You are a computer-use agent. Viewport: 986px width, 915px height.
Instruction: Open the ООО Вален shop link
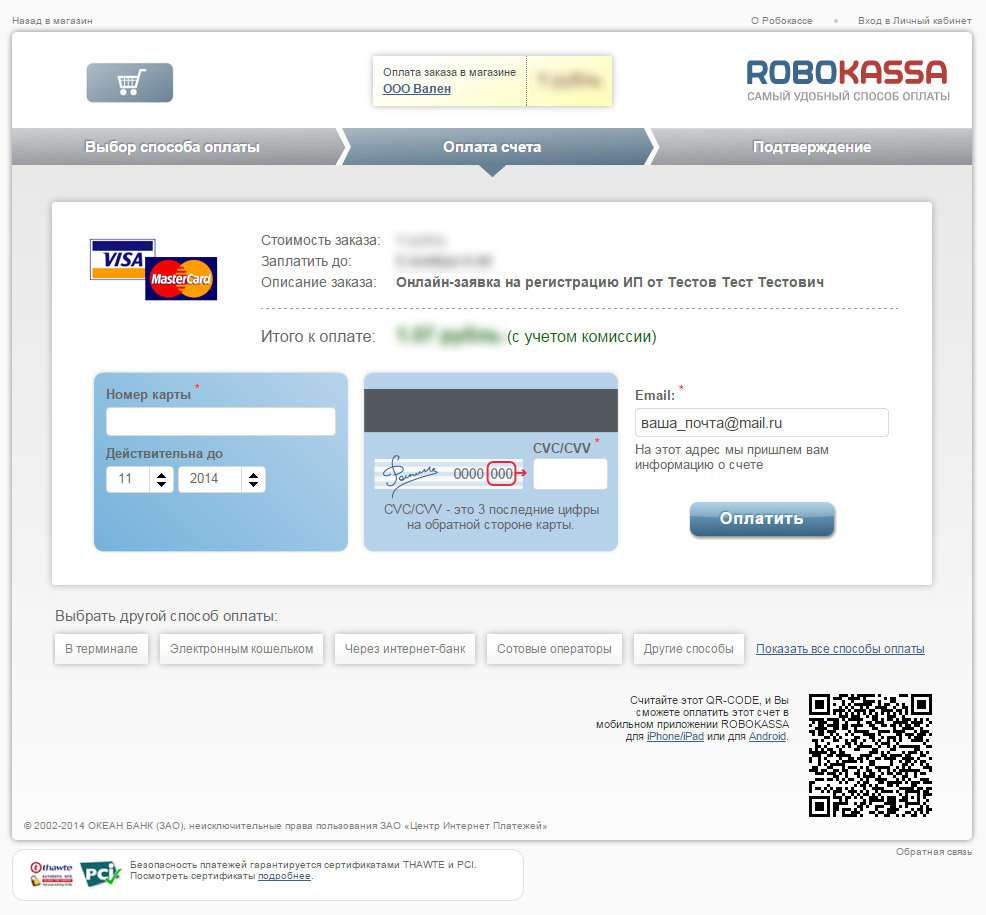(417, 89)
